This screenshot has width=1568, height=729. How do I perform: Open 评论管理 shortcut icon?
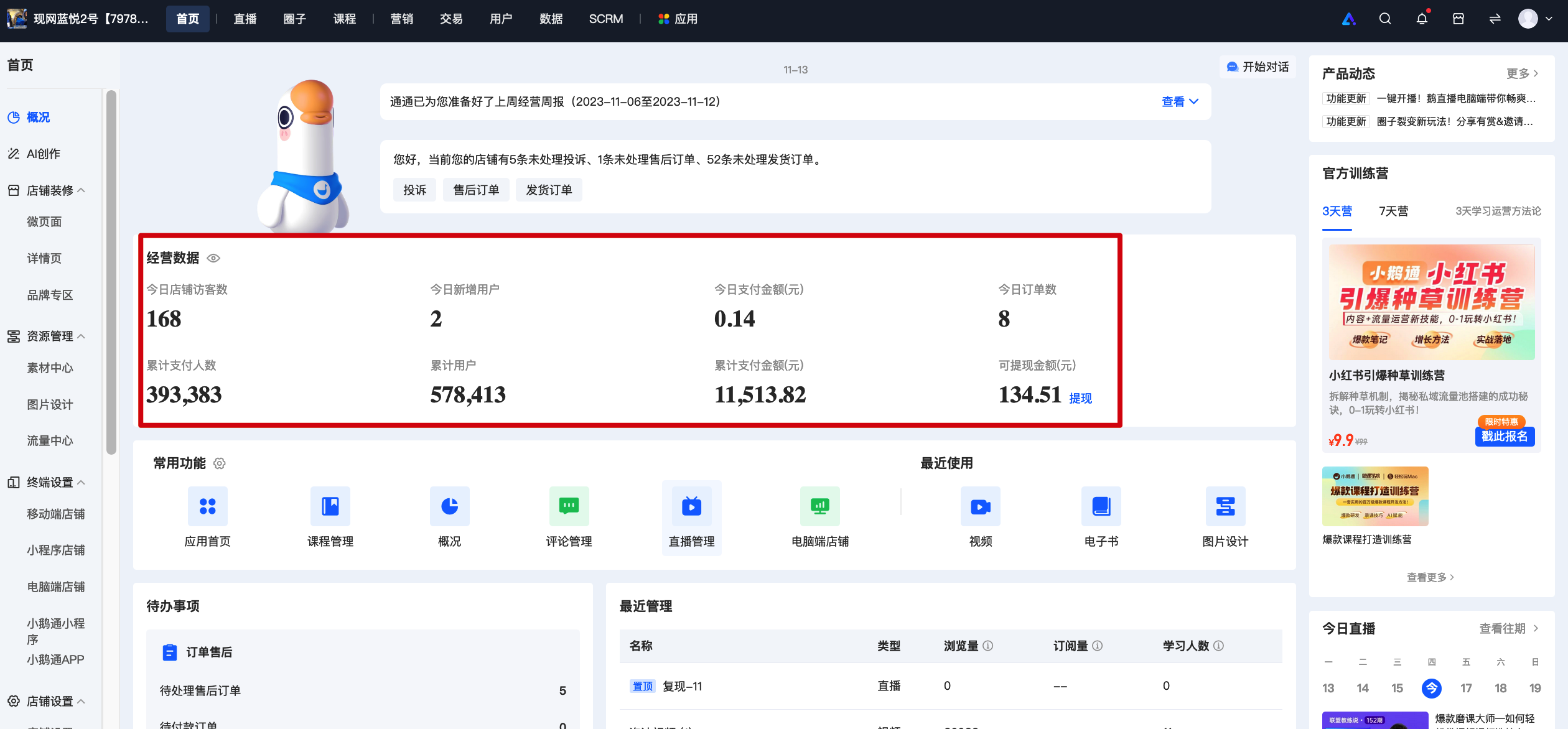(x=569, y=506)
